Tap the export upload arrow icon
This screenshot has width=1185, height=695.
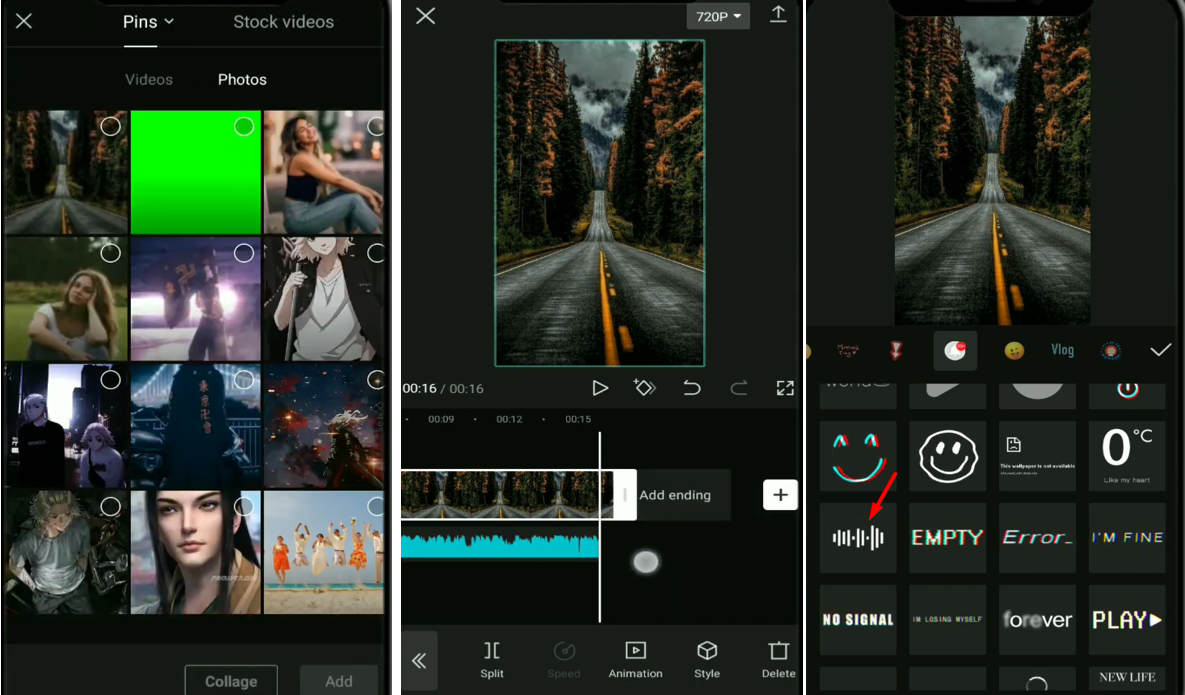(778, 14)
